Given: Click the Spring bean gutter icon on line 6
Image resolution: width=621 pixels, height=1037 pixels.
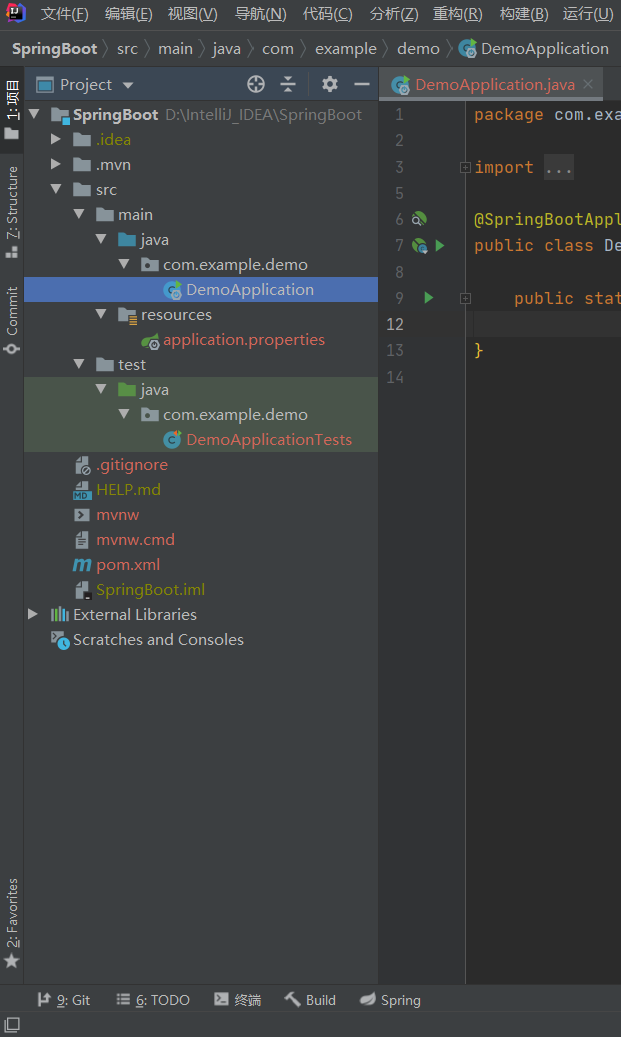Looking at the screenshot, I should click(419, 219).
